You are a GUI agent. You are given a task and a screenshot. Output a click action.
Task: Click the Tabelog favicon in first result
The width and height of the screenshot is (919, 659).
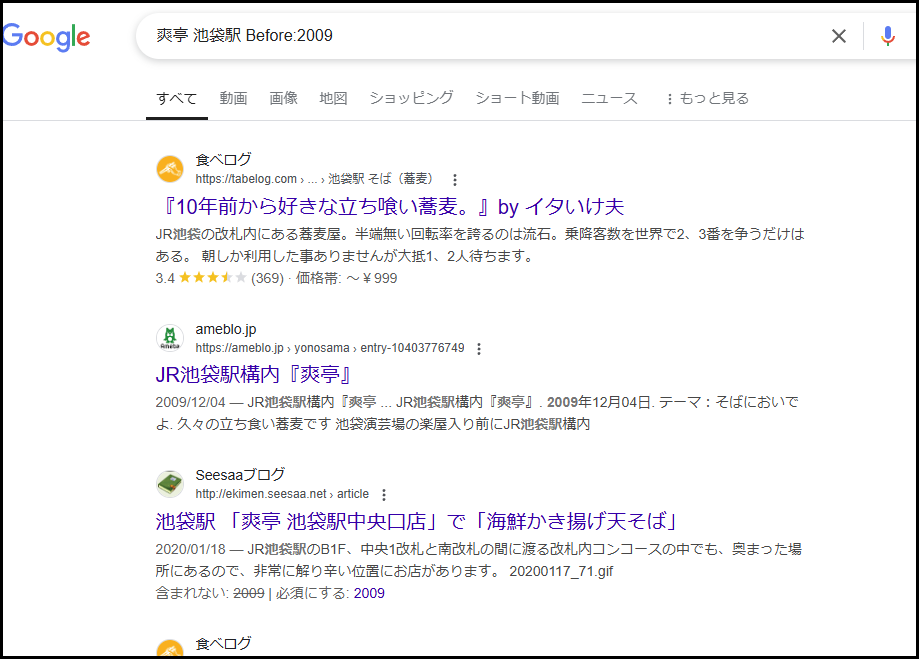(170, 169)
